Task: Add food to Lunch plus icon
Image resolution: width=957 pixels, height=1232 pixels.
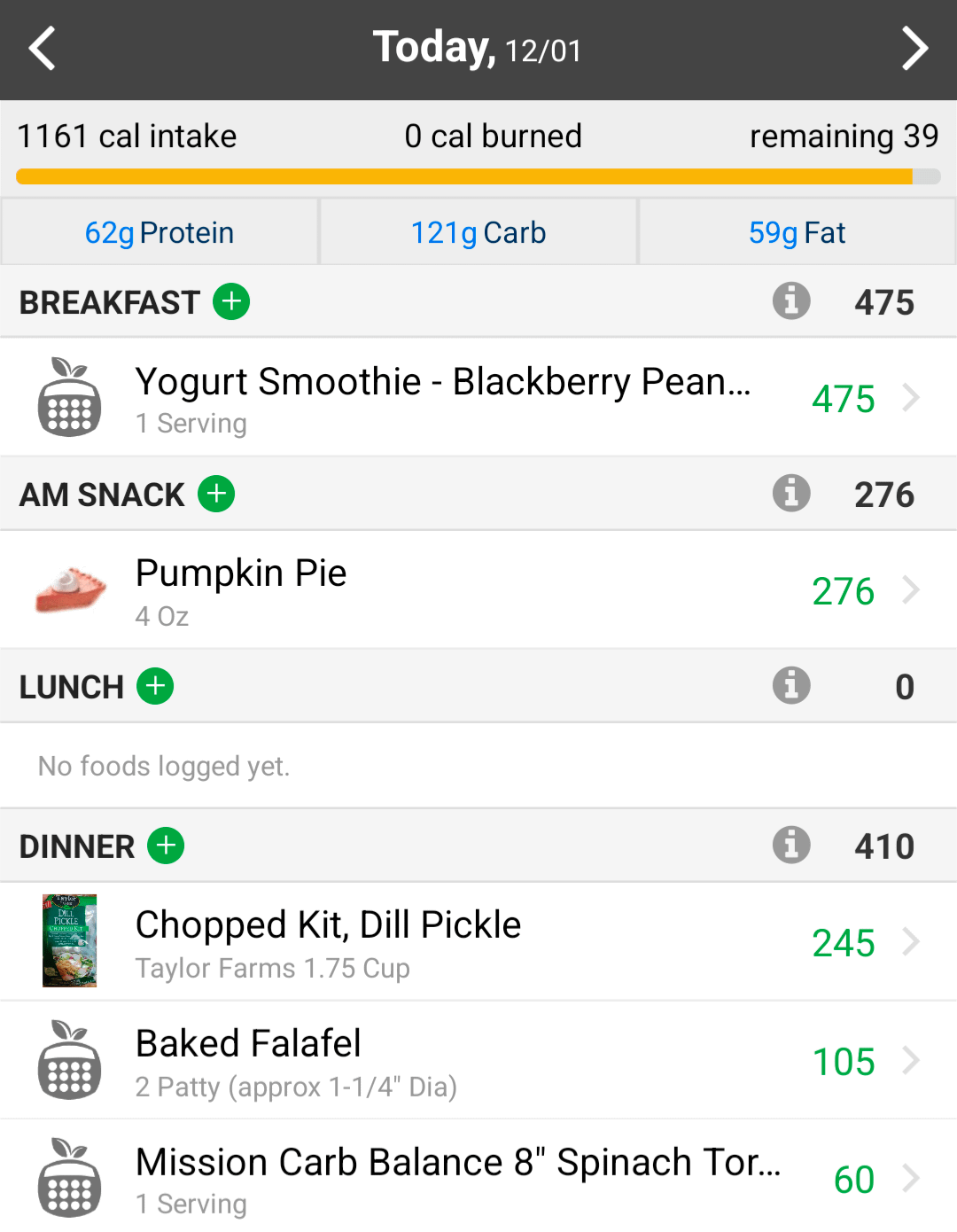Action: pyautogui.click(x=155, y=686)
